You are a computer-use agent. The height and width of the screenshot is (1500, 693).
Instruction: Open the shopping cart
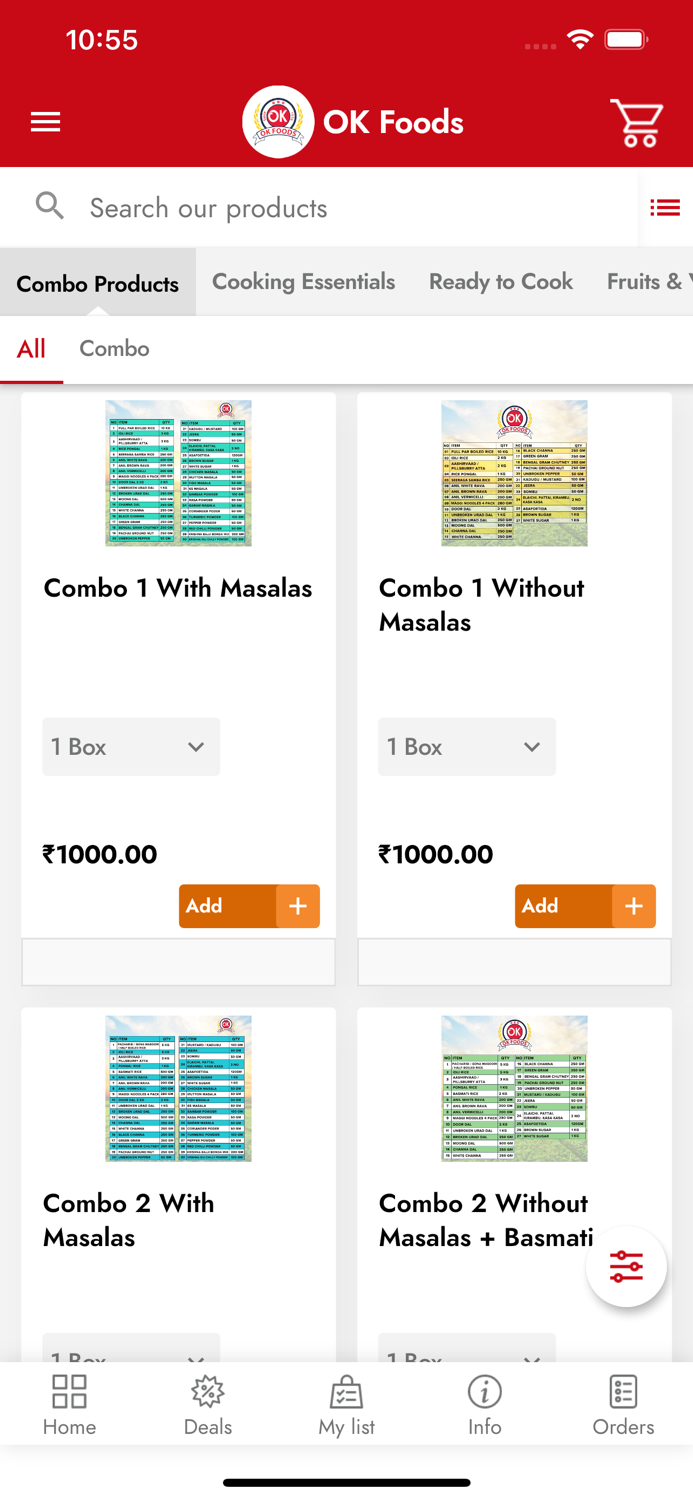636,123
